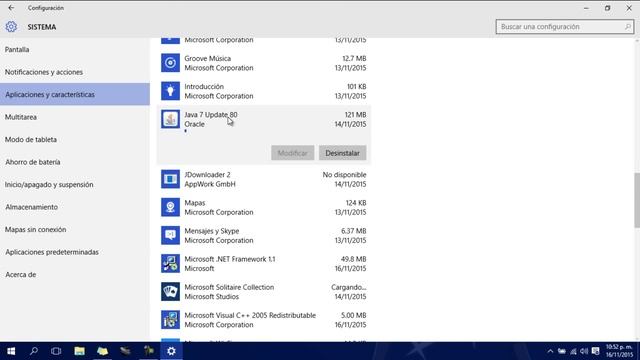This screenshot has width=640, height=360.
Task: Click the Mensajes y Skype icon
Action: [170, 236]
